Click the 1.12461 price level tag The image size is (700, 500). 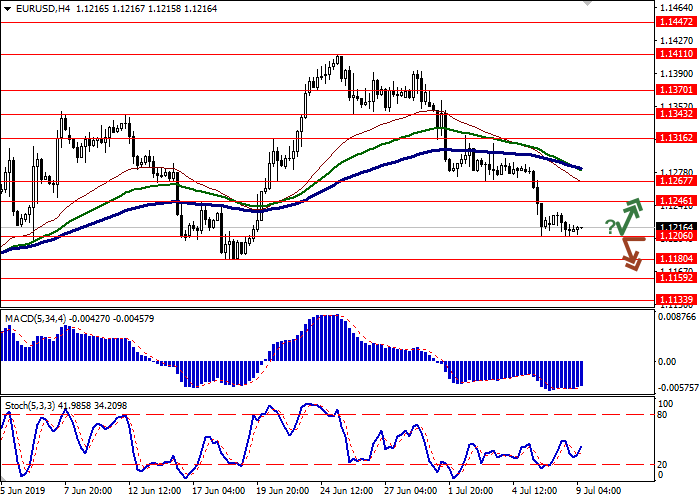coord(675,201)
